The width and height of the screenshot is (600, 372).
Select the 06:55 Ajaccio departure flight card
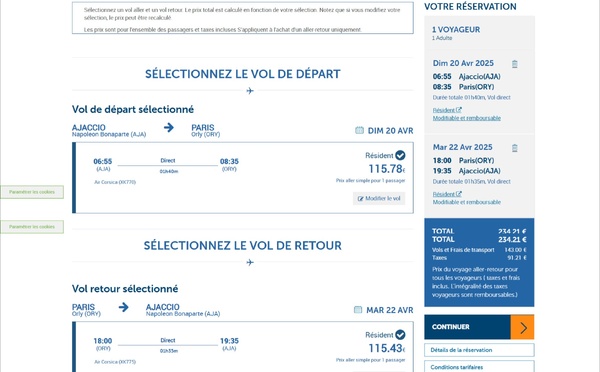pyautogui.click(x=243, y=178)
